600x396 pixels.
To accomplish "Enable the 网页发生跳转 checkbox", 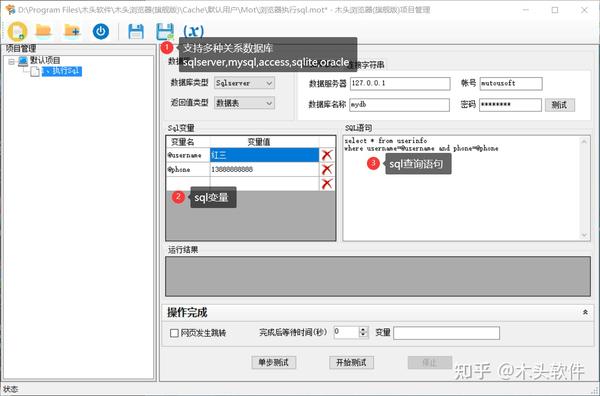I will click(174, 333).
